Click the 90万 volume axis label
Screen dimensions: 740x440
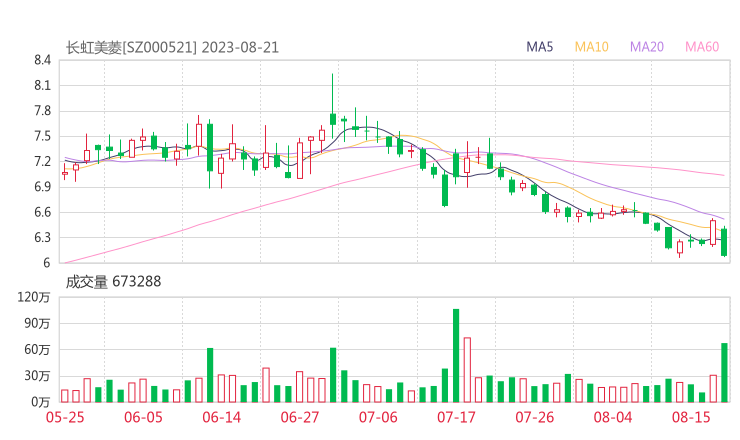tap(37, 323)
